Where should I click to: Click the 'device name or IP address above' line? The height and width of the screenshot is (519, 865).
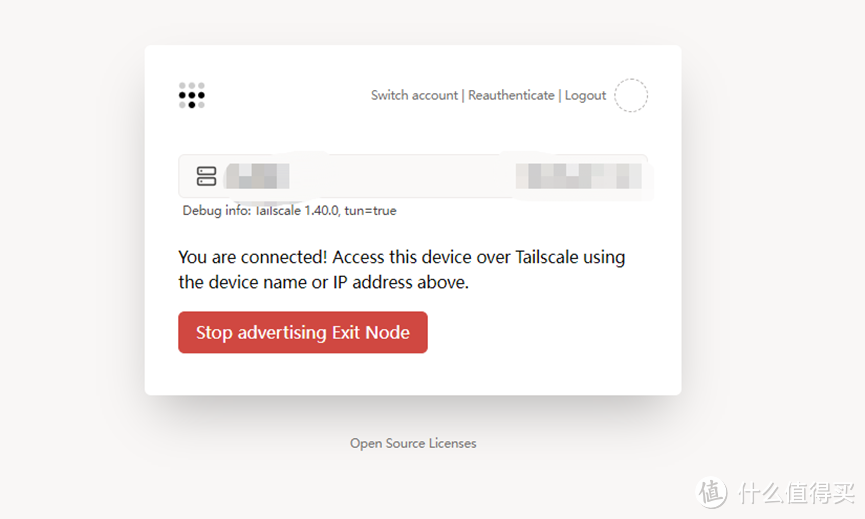tap(323, 282)
